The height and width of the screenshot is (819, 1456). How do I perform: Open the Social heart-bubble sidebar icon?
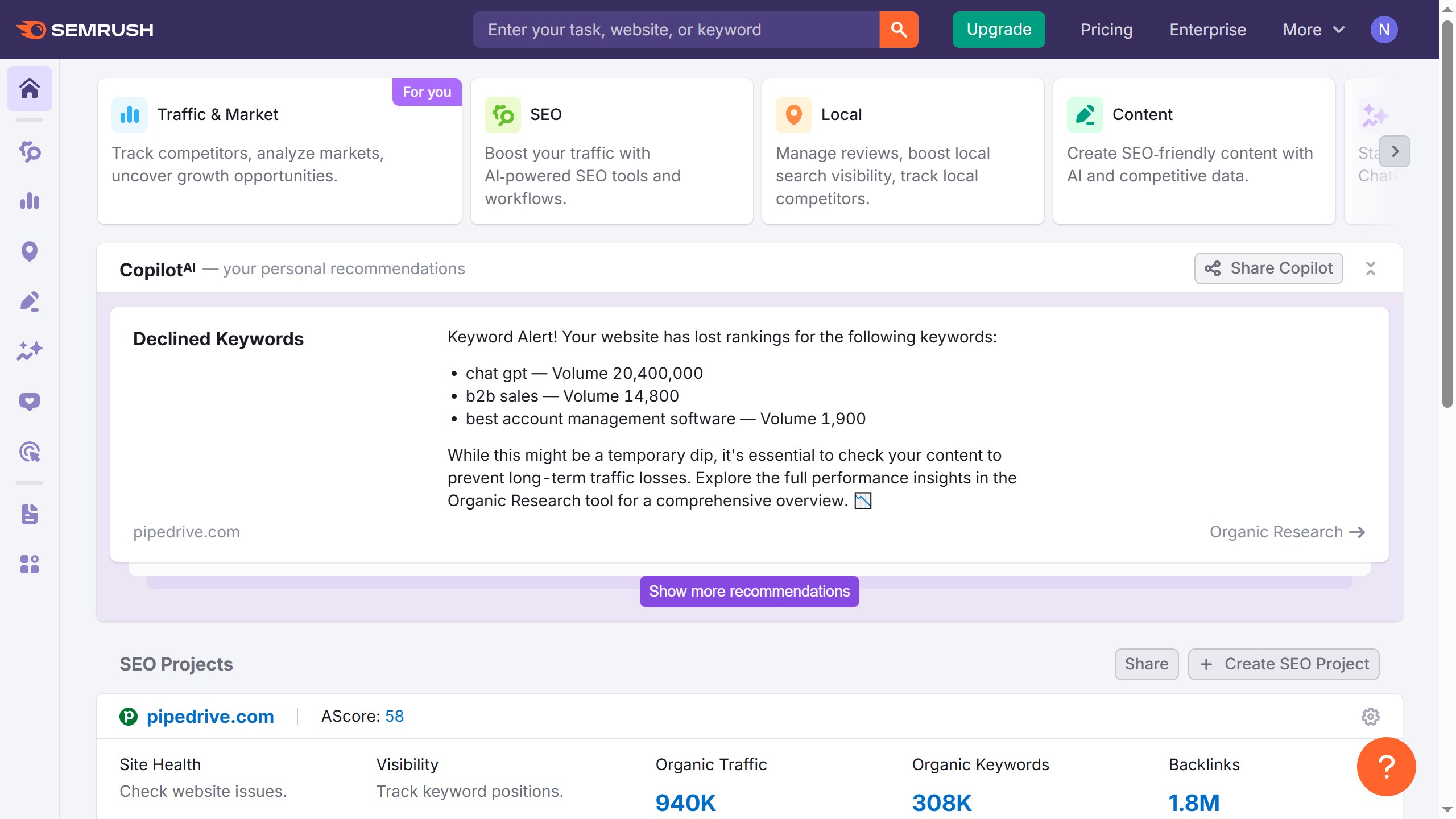click(30, 402)
